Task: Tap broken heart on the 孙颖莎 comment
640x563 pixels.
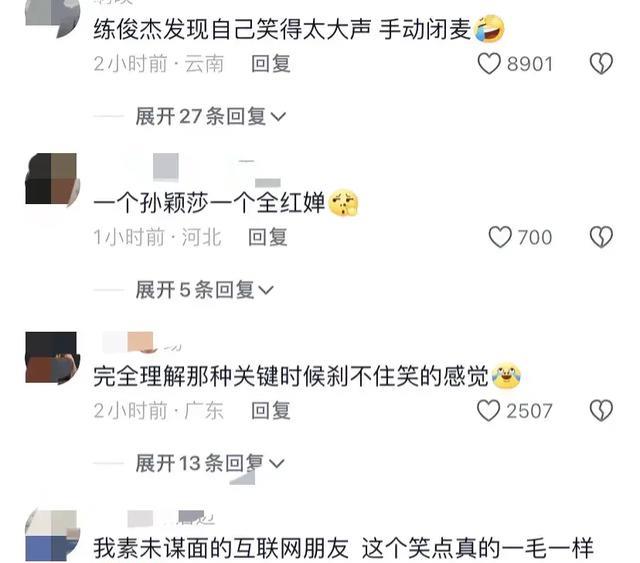Action: 601,237
